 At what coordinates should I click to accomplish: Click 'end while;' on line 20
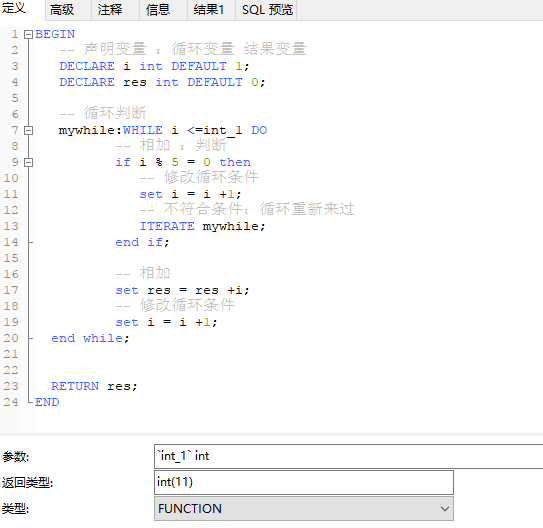coord(90,338)
